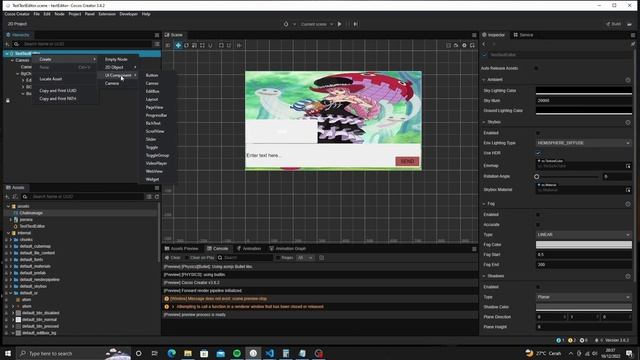Toggle the Regex checkbox in console
The image size is (640, 360).
click(278, 258)
